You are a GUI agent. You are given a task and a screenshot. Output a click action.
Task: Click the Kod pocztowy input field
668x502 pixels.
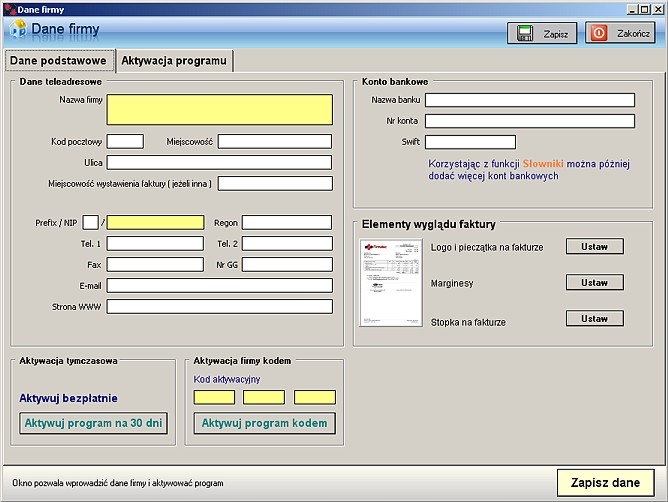(125, 142)
